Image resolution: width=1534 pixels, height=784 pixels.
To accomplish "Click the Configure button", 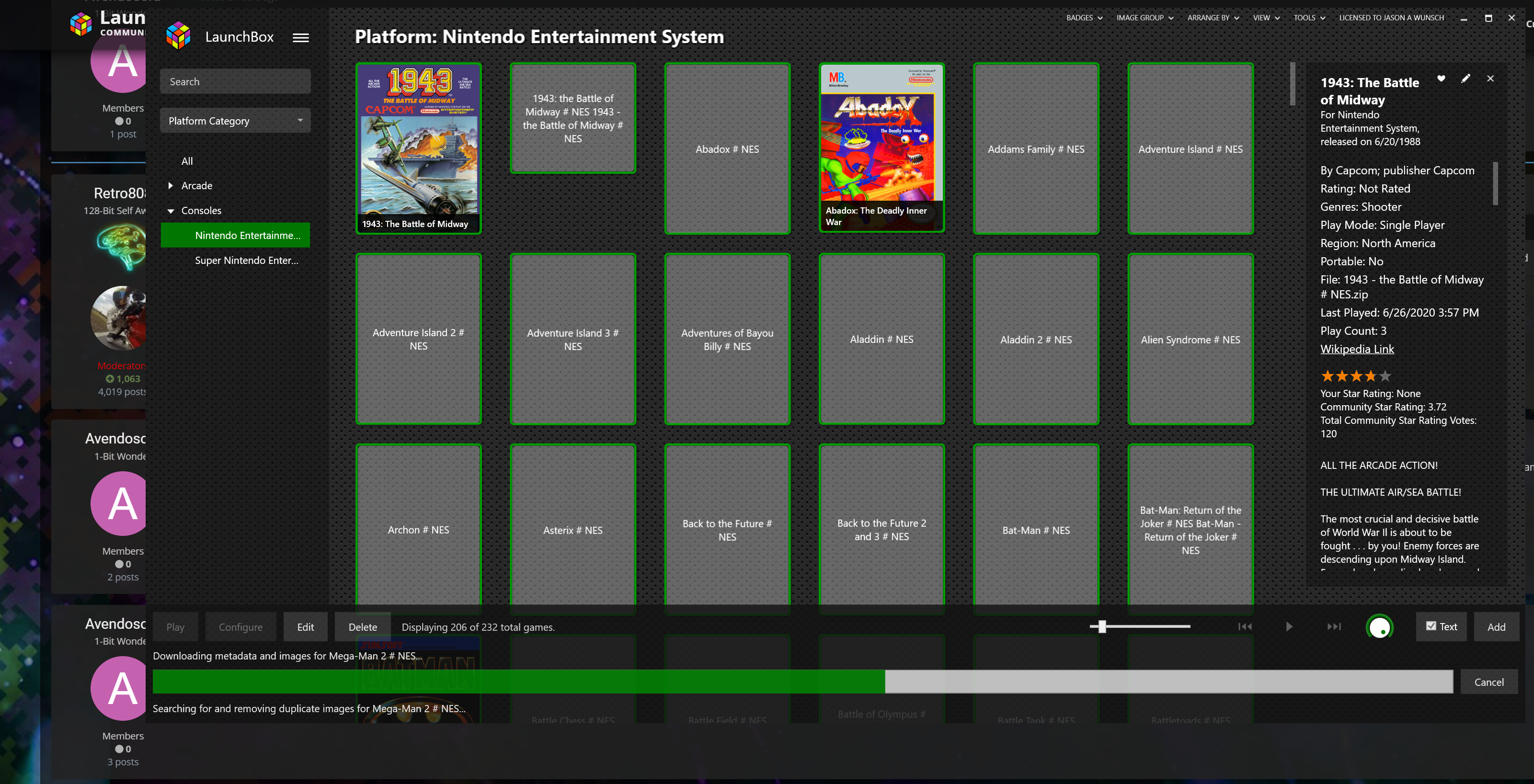I will [240, 627].
